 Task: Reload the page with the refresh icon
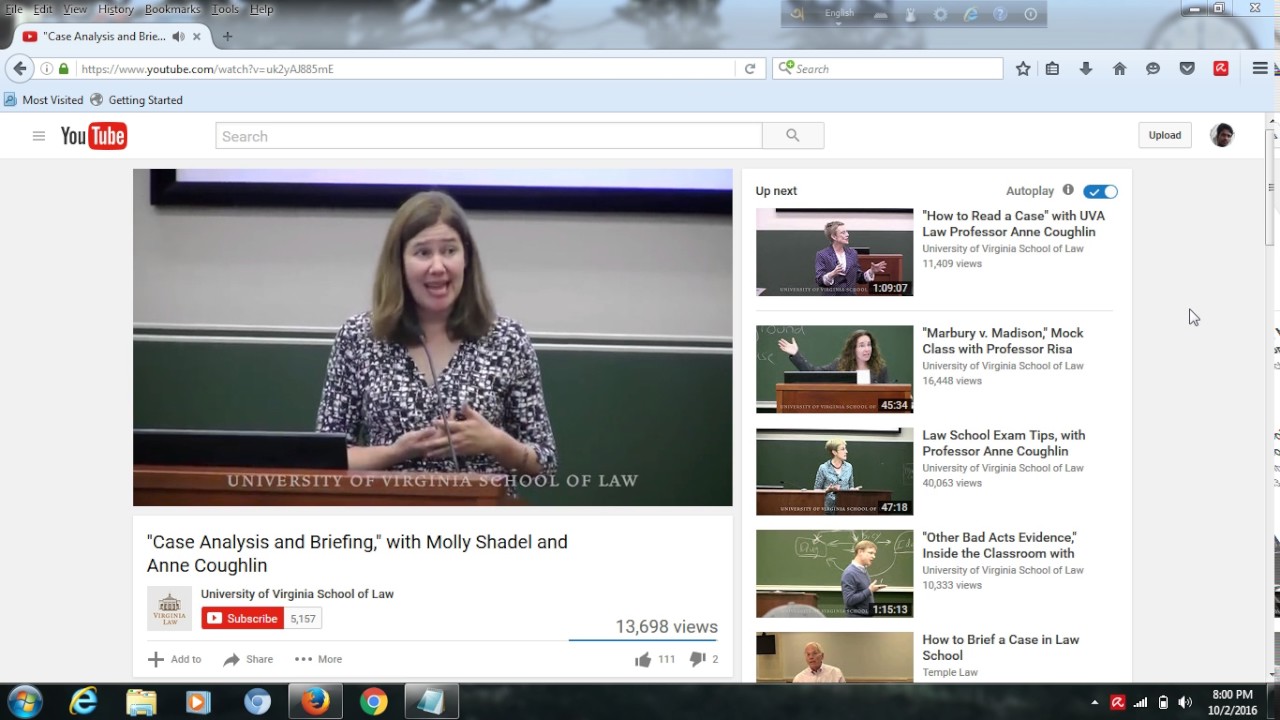tap(749, 69)
